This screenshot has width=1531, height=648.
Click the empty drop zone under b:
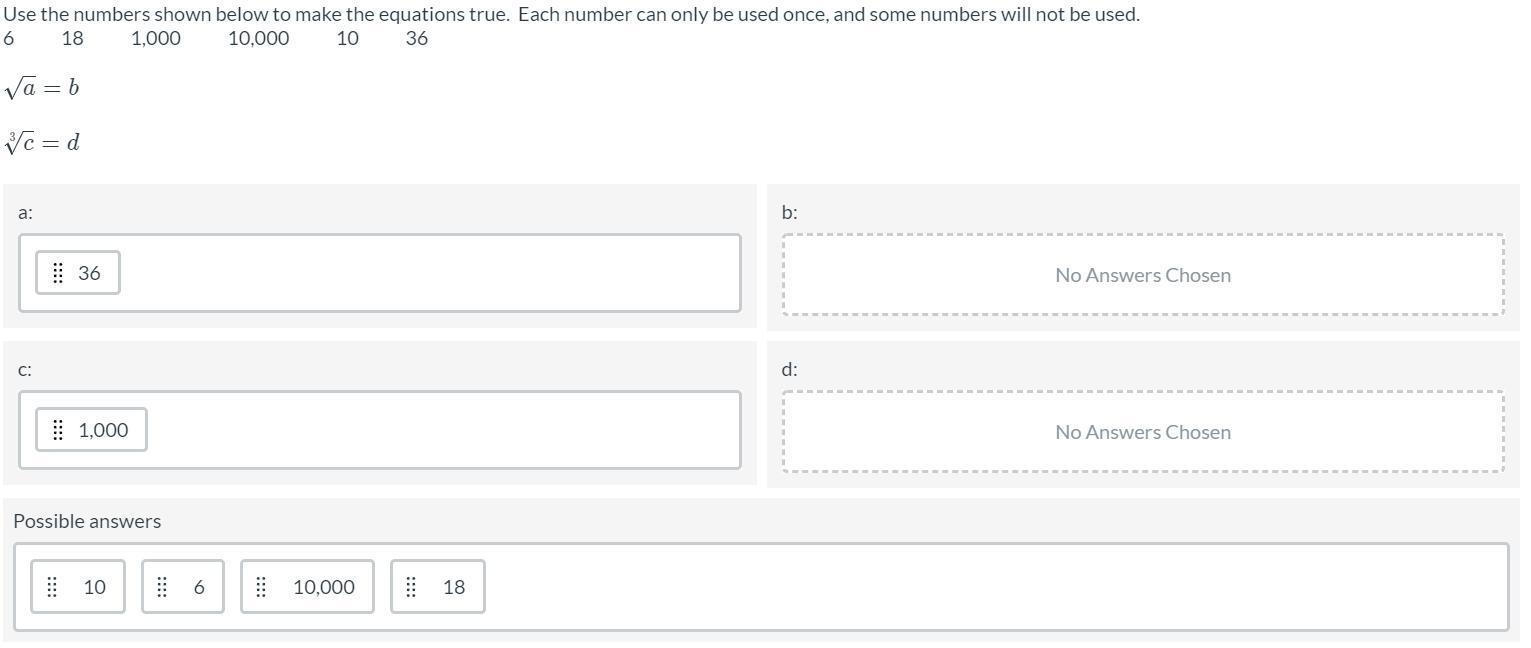(x=1142, y=275)
